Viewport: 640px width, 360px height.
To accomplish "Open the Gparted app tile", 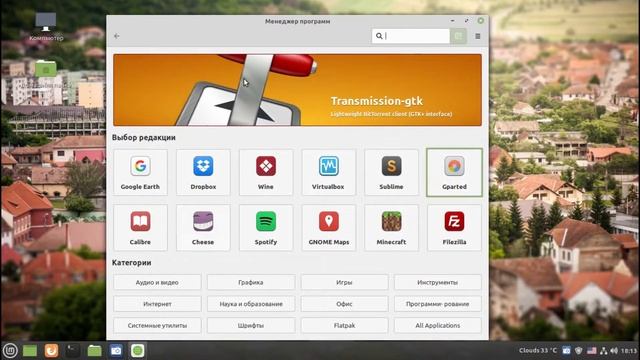I will click(x=454, y=172).
